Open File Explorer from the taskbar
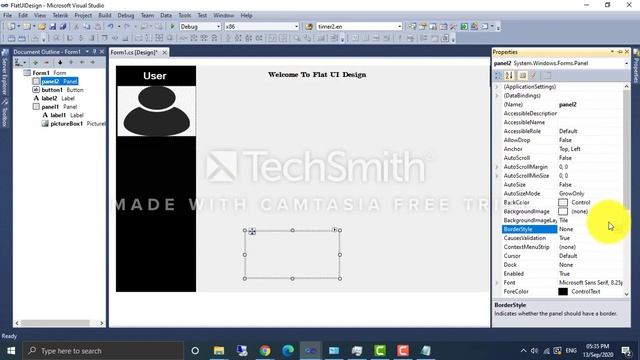640x360 pixels. point(219,351)
